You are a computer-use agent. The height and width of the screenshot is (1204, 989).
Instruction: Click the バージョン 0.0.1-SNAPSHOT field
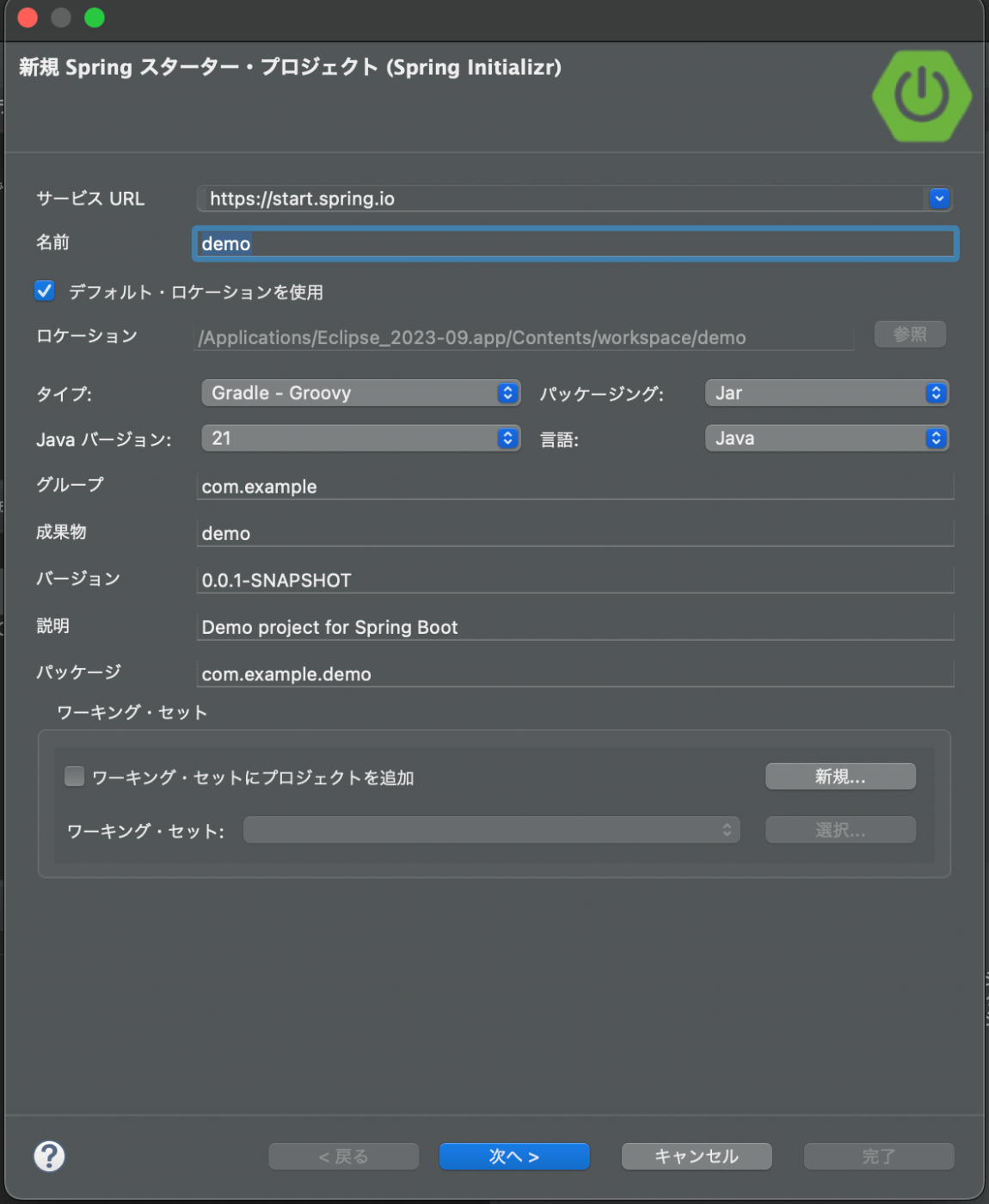tap(575, 580)
